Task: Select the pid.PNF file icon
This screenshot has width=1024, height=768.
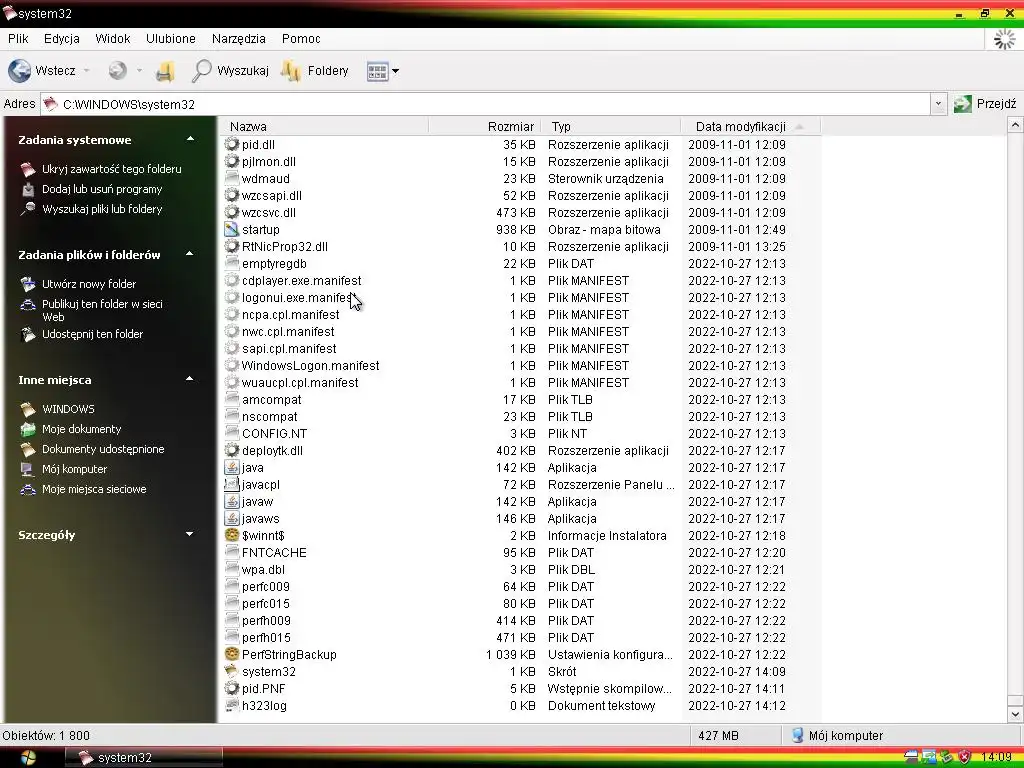Action: tap(232, 688)
